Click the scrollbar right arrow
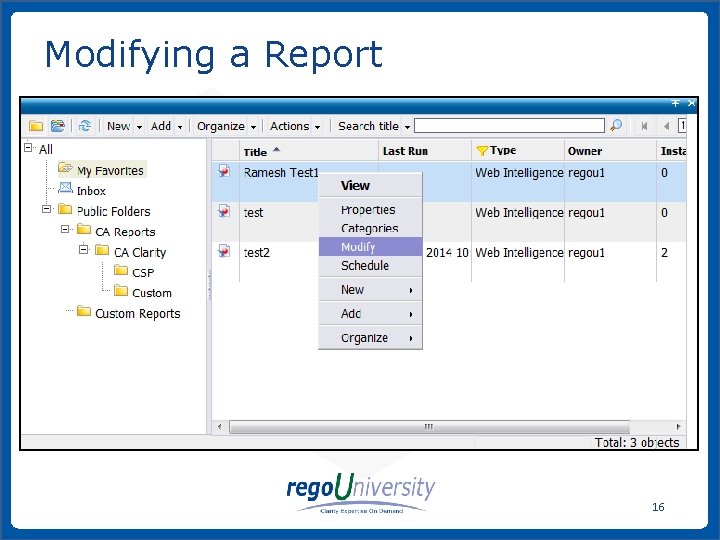Screen dimensions: 720x540 pos(679,427)
